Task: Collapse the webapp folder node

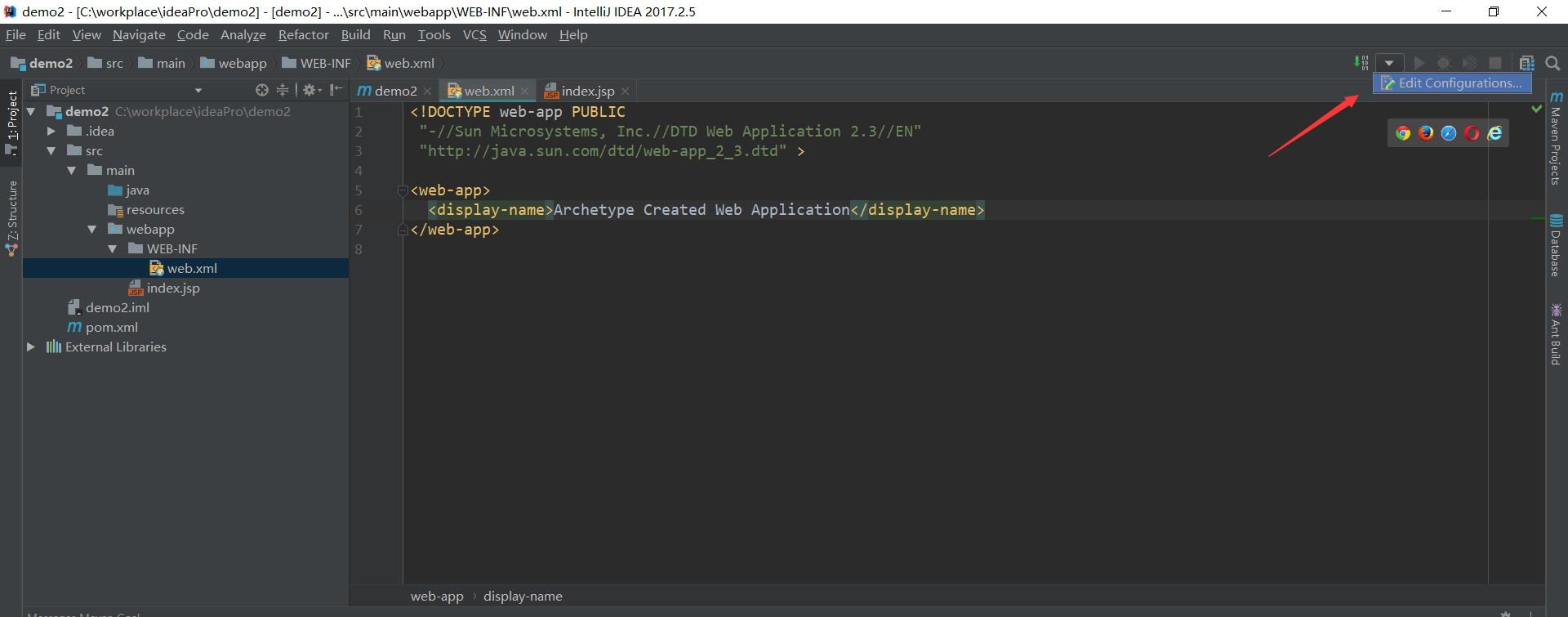Action: click(92, 229)
